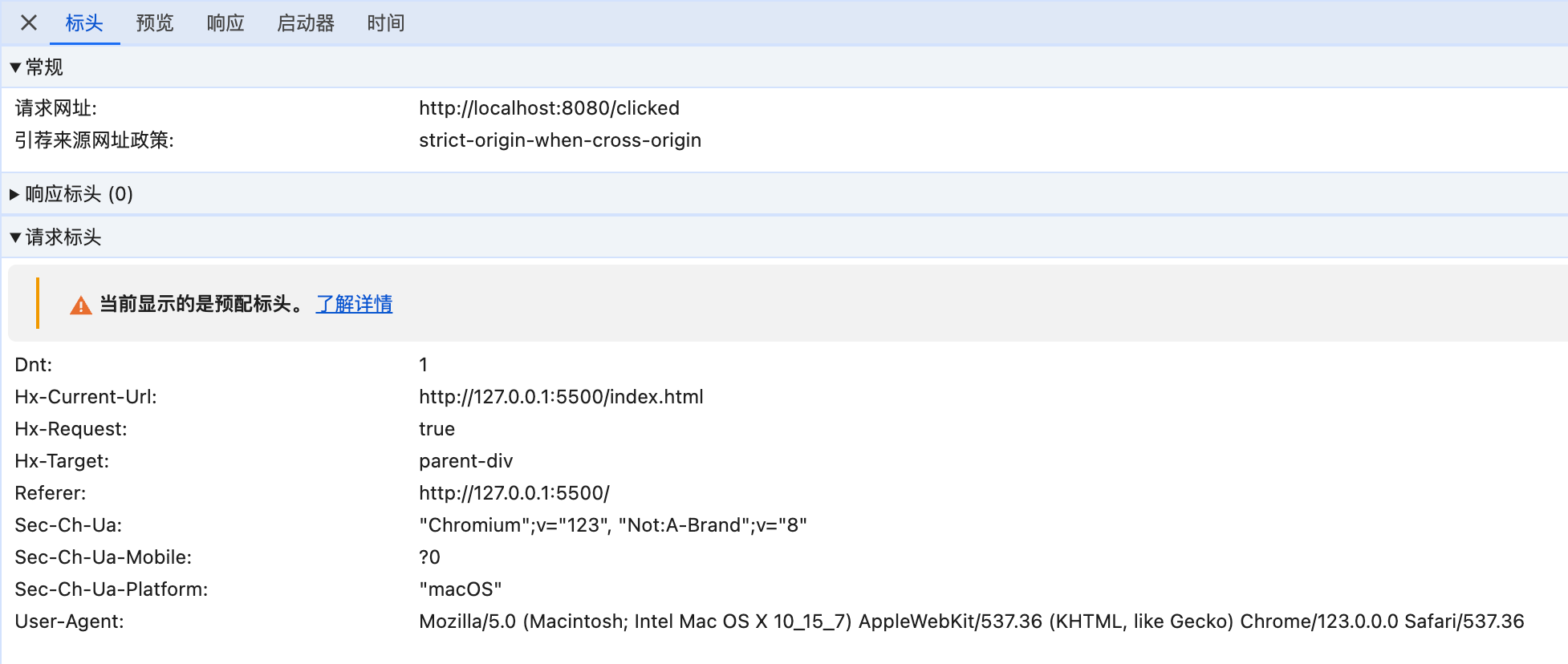
Task: Select the "Chromium";v="123" header value
Action: click(613, 525)
